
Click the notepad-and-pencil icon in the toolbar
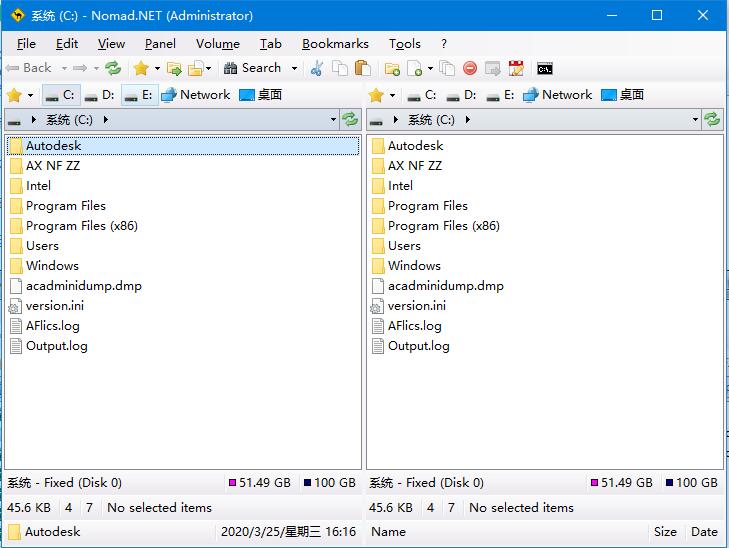coord(516,68)
